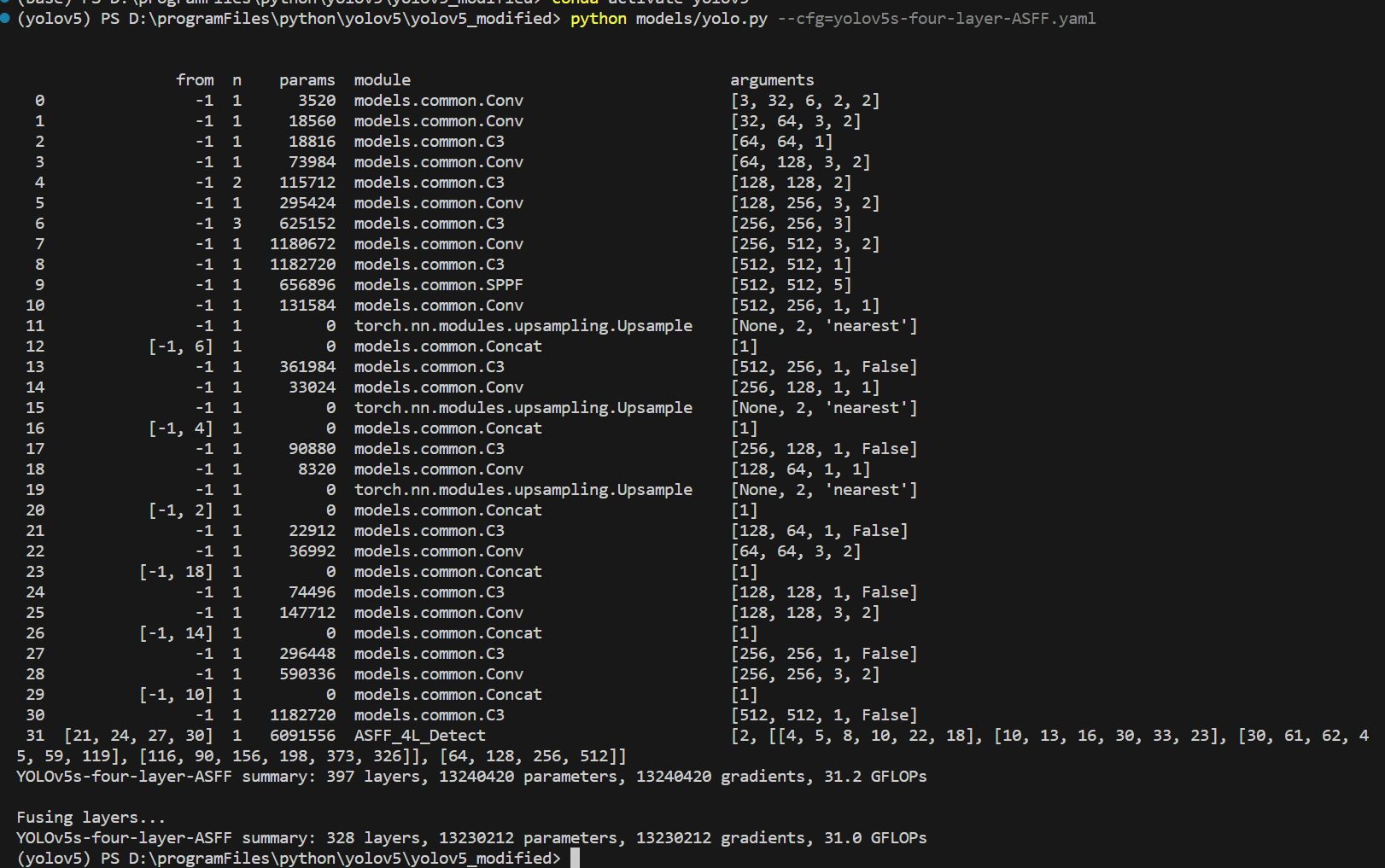
Task: Click the params value 3520
Action: coord(317,100)
